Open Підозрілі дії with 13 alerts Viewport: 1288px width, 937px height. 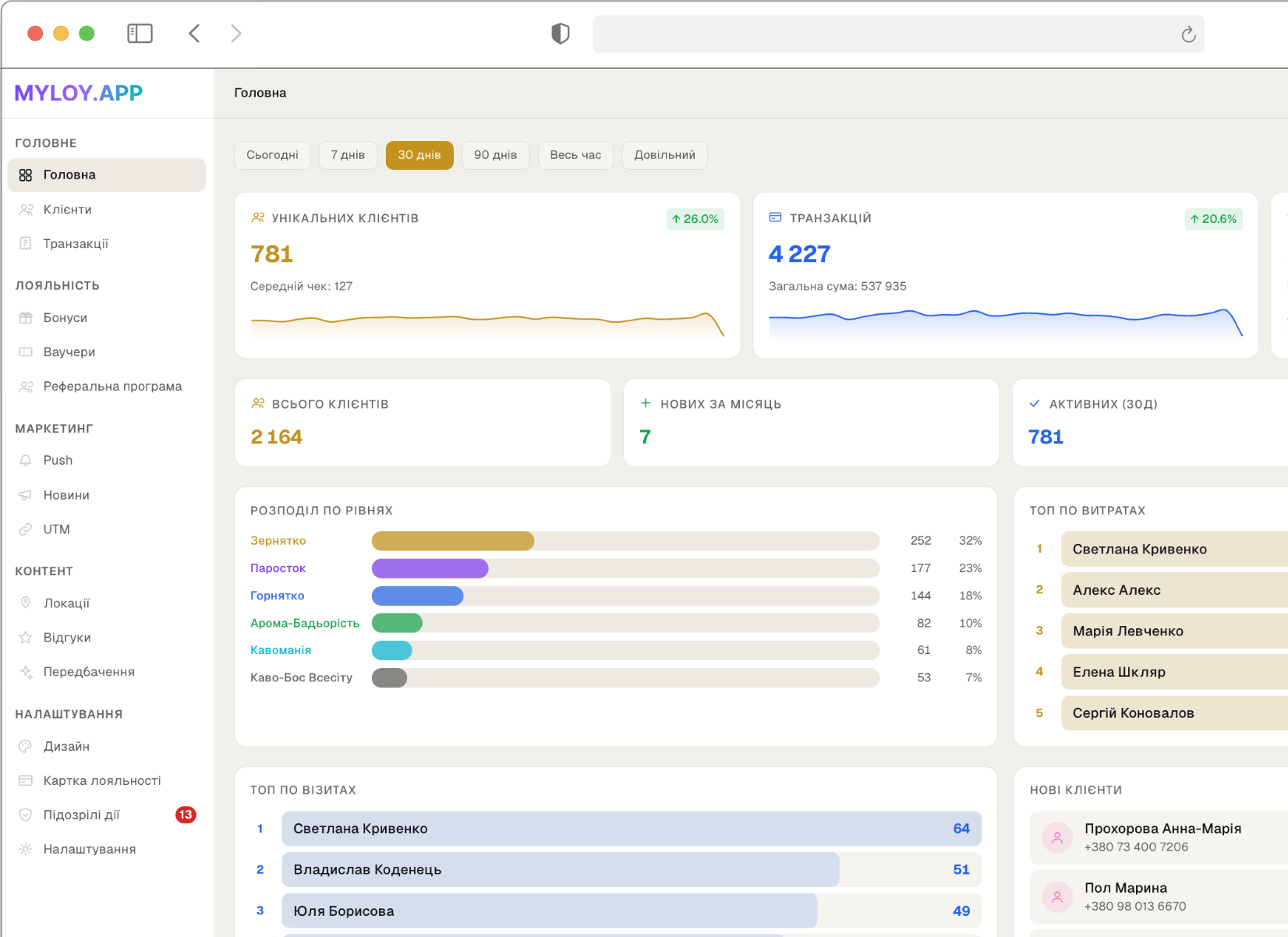point(82,815)
